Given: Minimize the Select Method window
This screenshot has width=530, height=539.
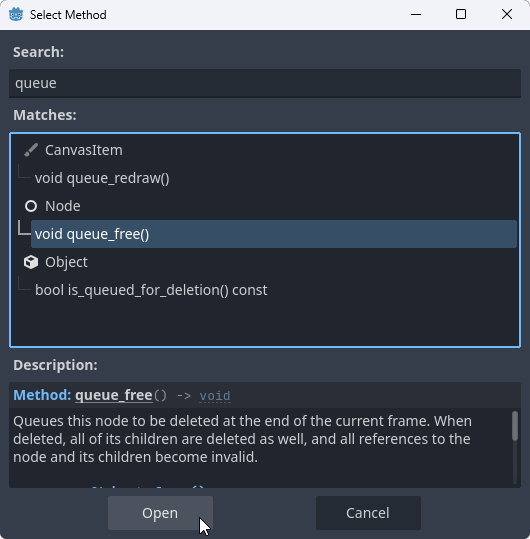Looking at the screenshot, I should 416,14.
